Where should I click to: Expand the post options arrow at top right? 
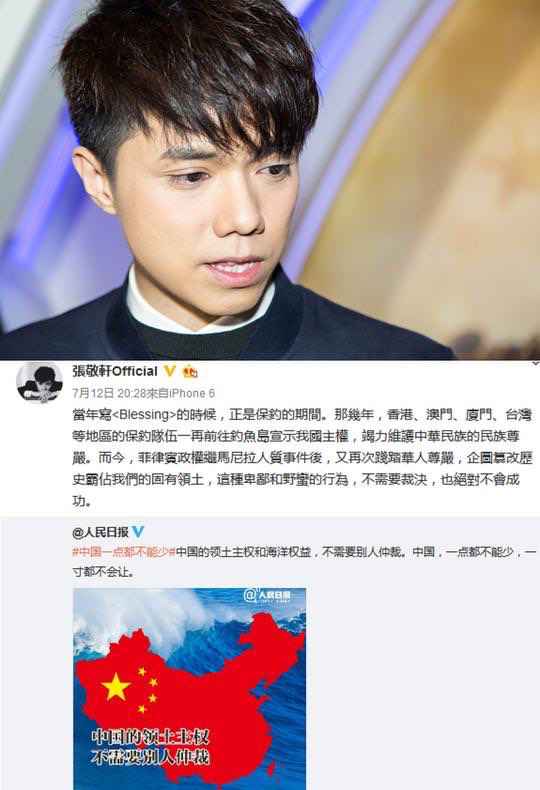coord(535,363)
